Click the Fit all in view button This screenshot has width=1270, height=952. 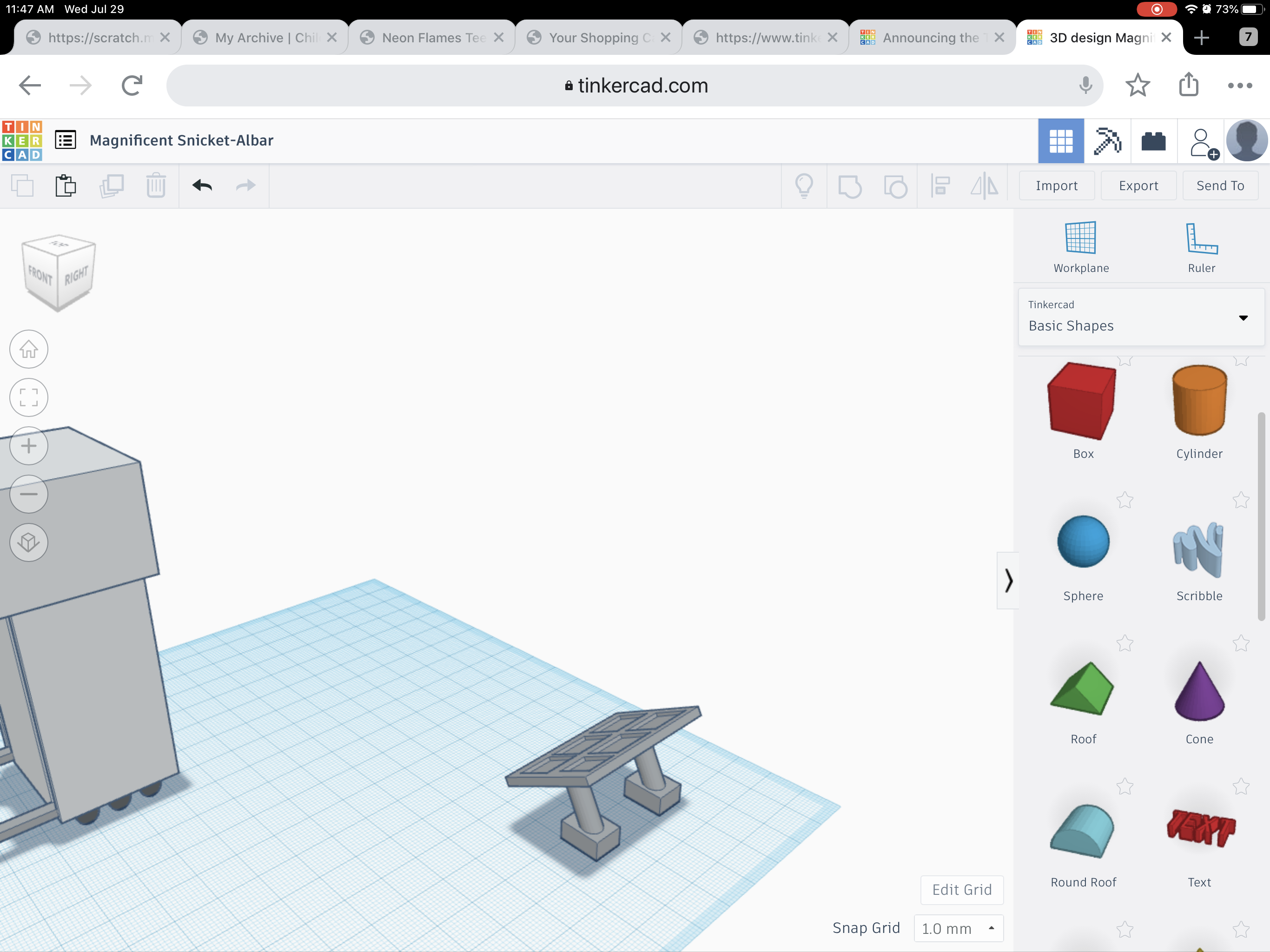[x=29, y=397]
